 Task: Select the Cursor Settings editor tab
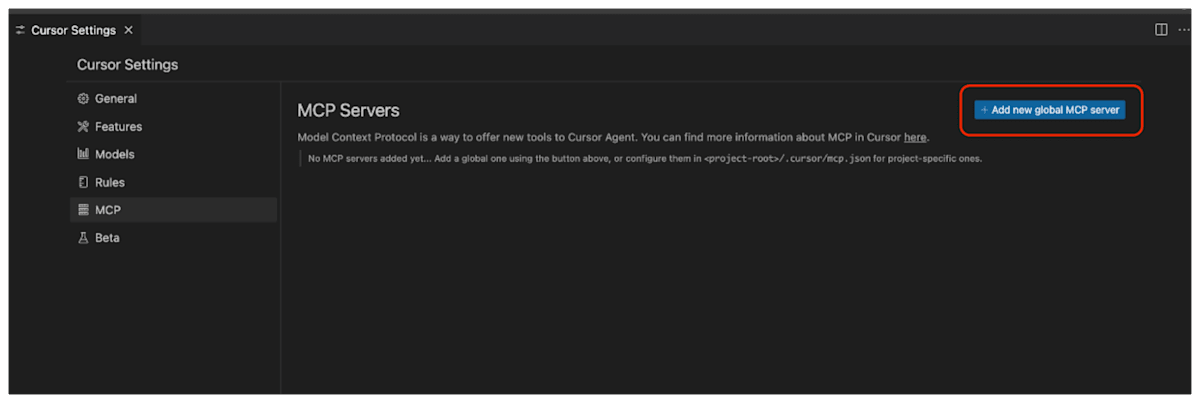tap(75, 30)
